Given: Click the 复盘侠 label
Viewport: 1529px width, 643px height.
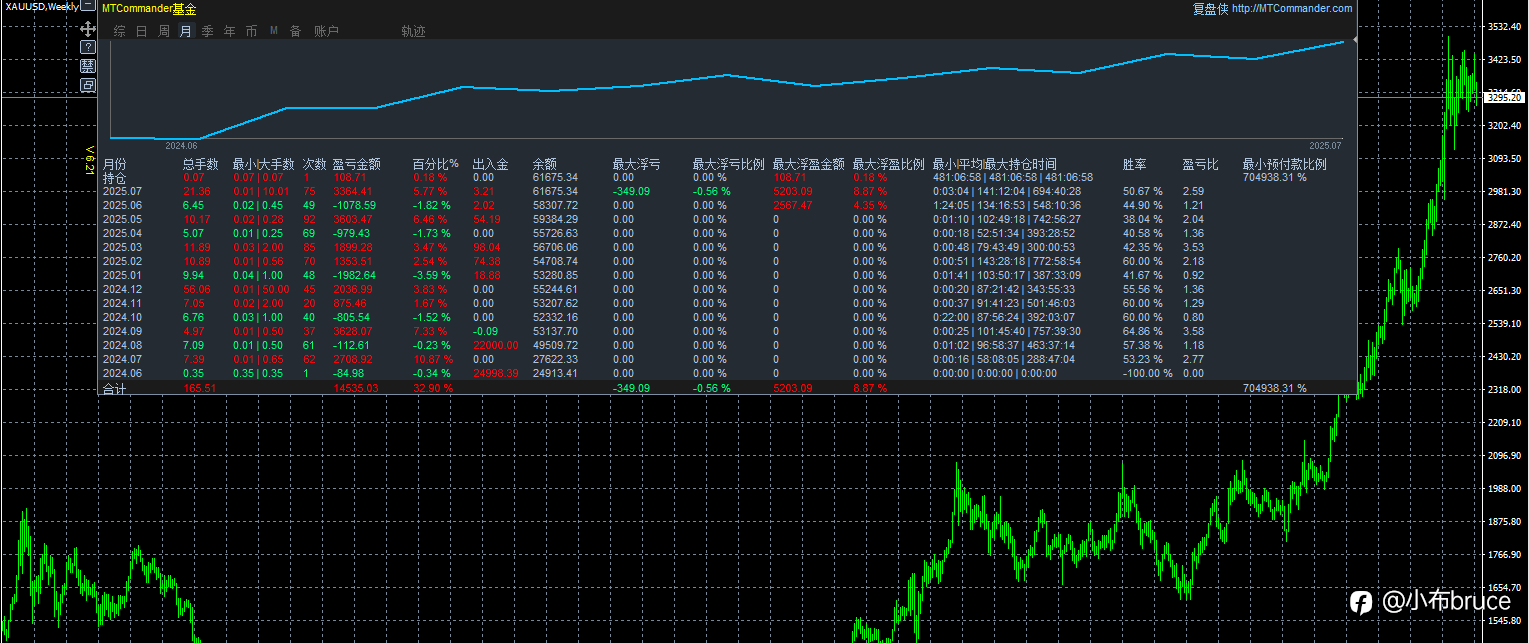Looking at the screenshot, I should [x=1210, y=9].
